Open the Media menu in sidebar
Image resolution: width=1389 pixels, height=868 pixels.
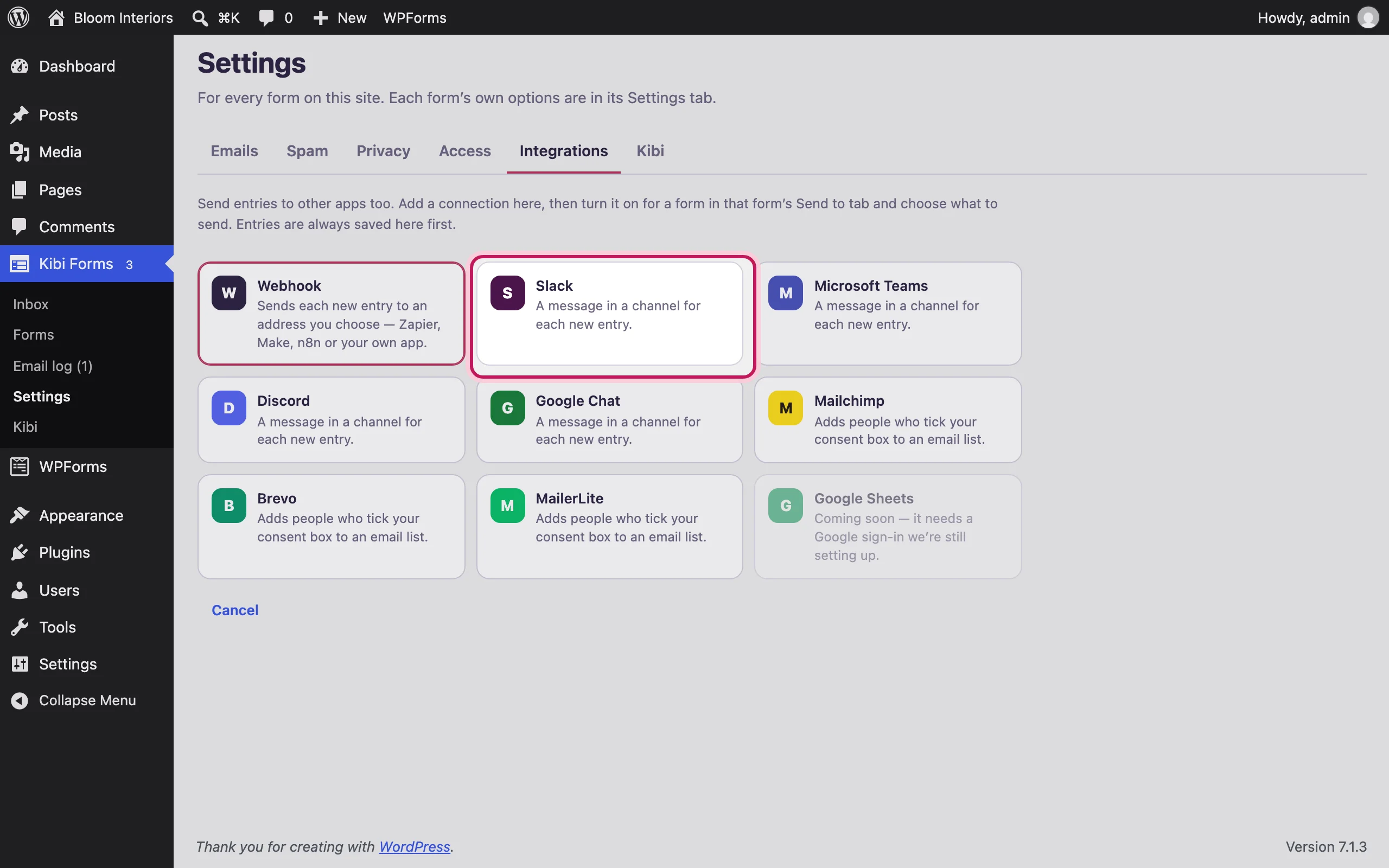(87, 152)
